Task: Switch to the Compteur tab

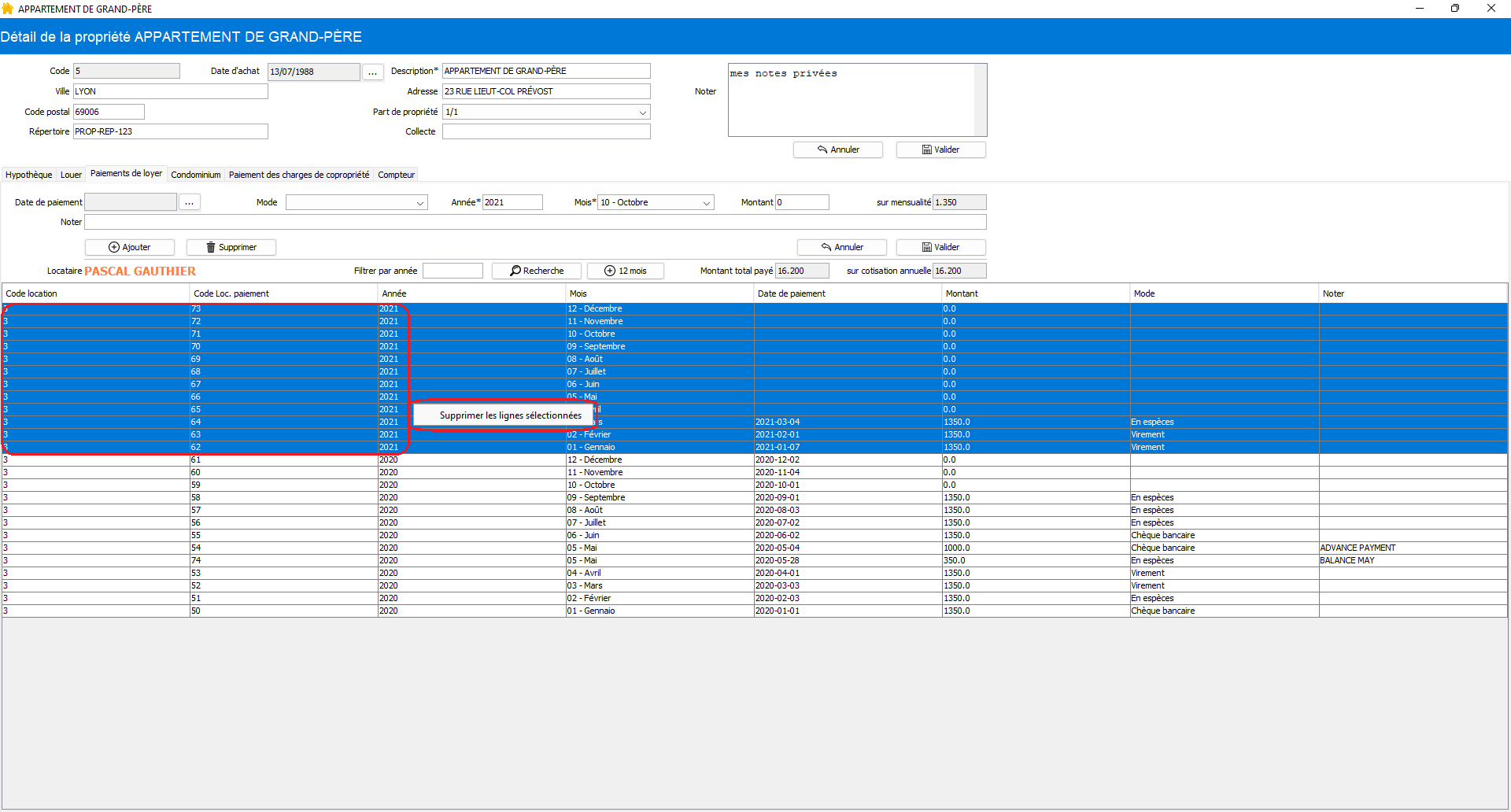Action: [396, 175]
